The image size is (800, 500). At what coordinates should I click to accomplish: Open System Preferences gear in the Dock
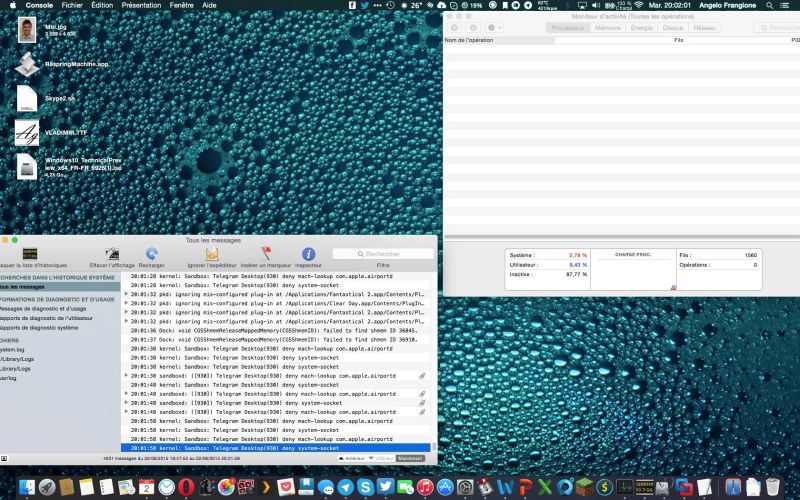[465, 487]
